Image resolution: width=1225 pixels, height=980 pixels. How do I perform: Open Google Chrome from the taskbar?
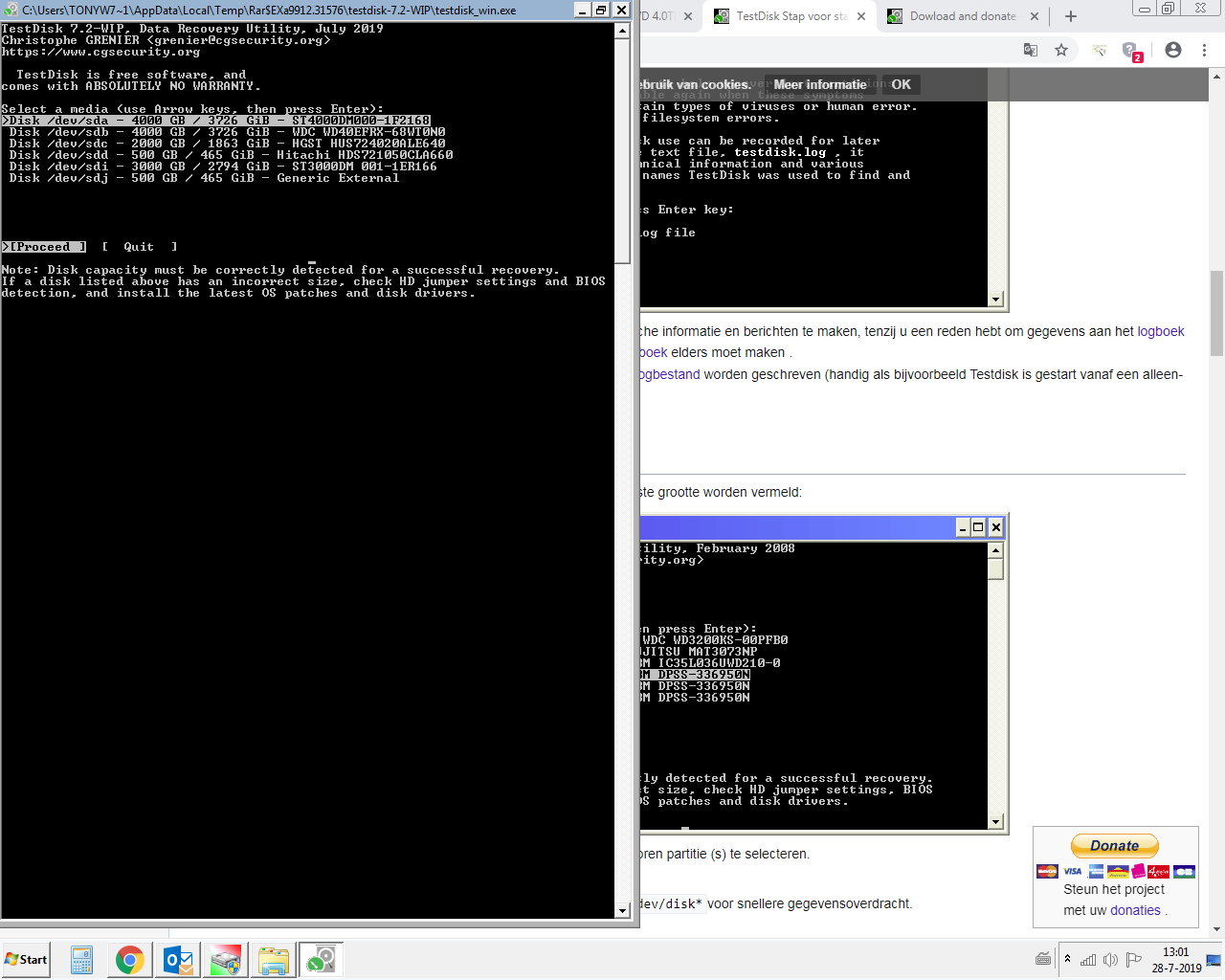(130, 960)
